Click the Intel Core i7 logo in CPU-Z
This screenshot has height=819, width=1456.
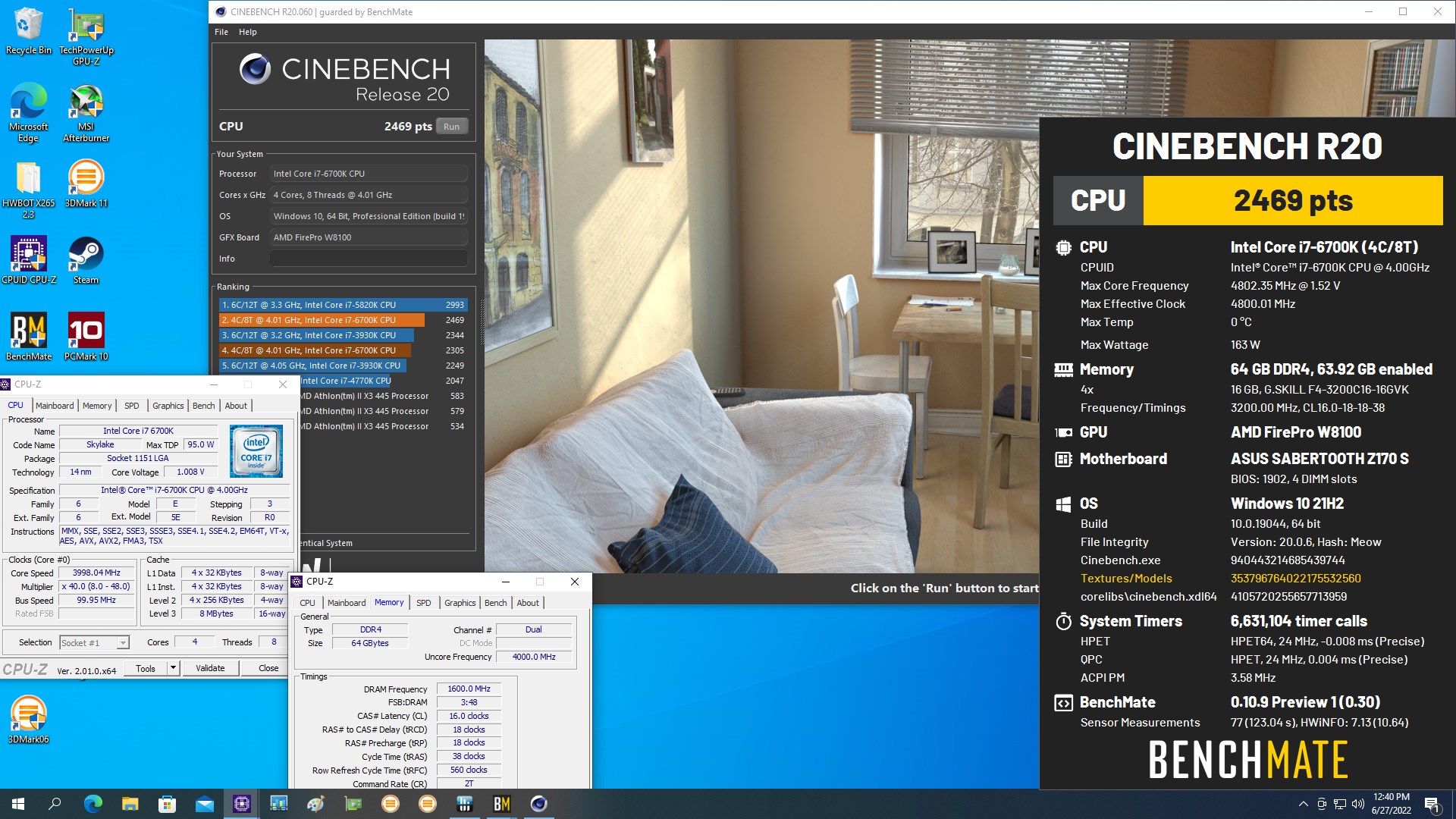(256, 451)
